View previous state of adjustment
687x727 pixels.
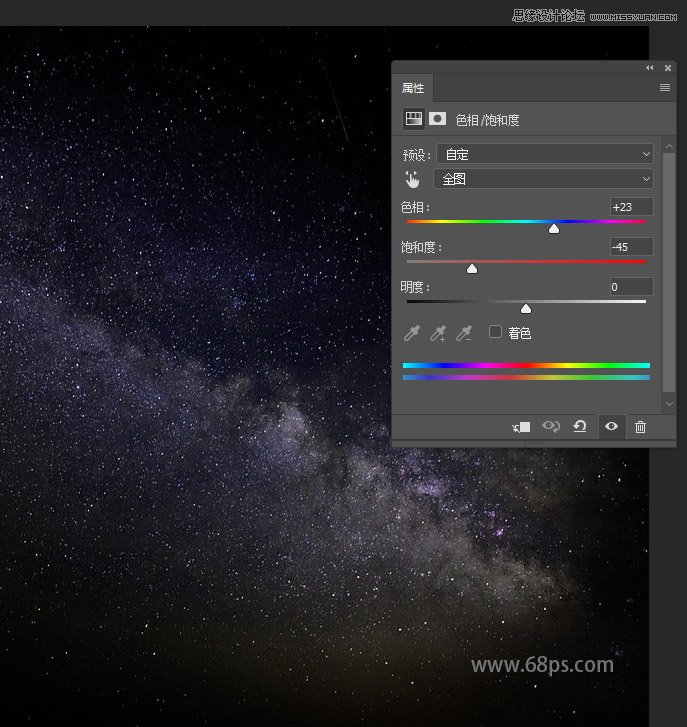(551, 426)
